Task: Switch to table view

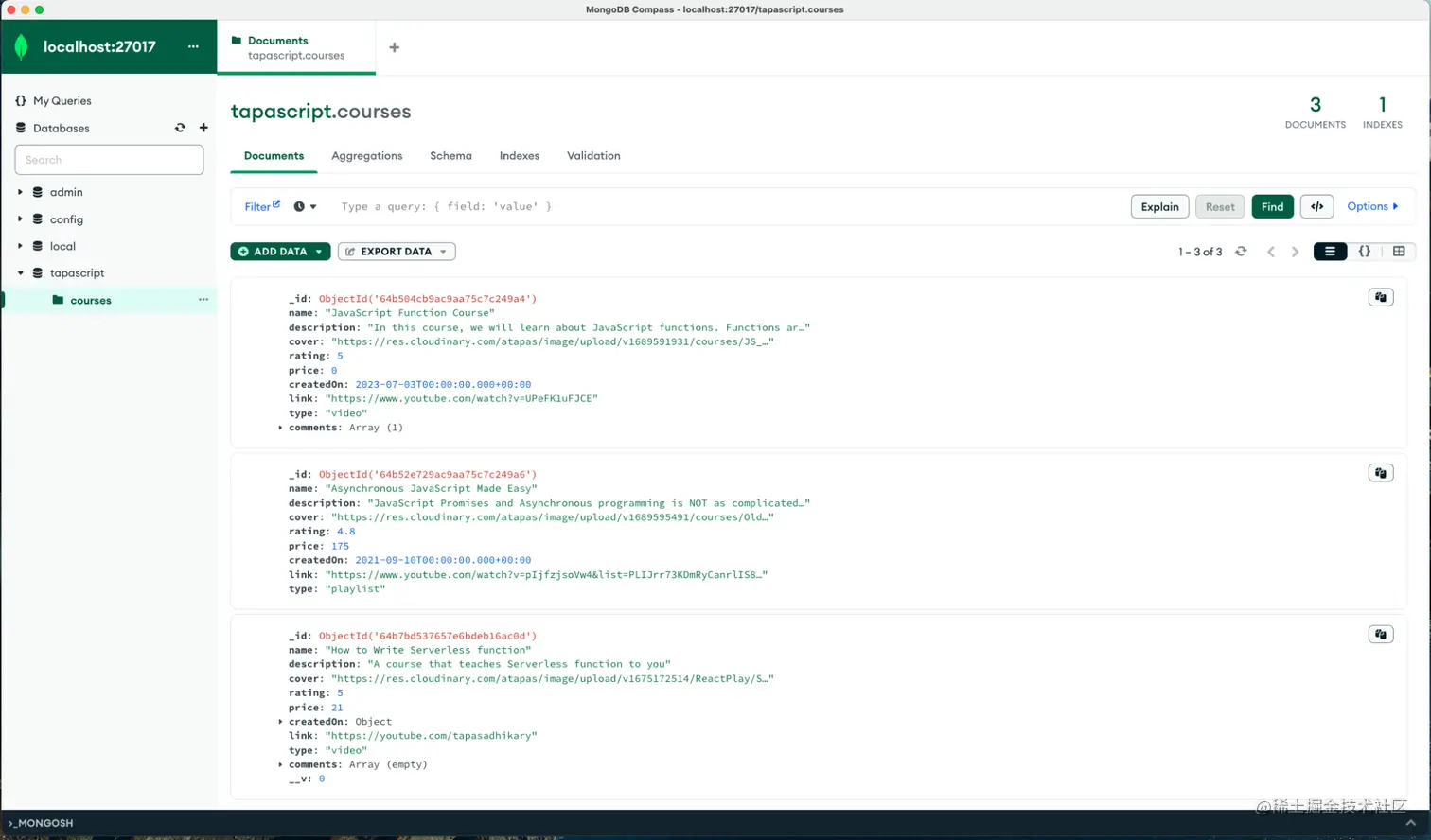Action: pyautogui.click(x=1399, y=252)
